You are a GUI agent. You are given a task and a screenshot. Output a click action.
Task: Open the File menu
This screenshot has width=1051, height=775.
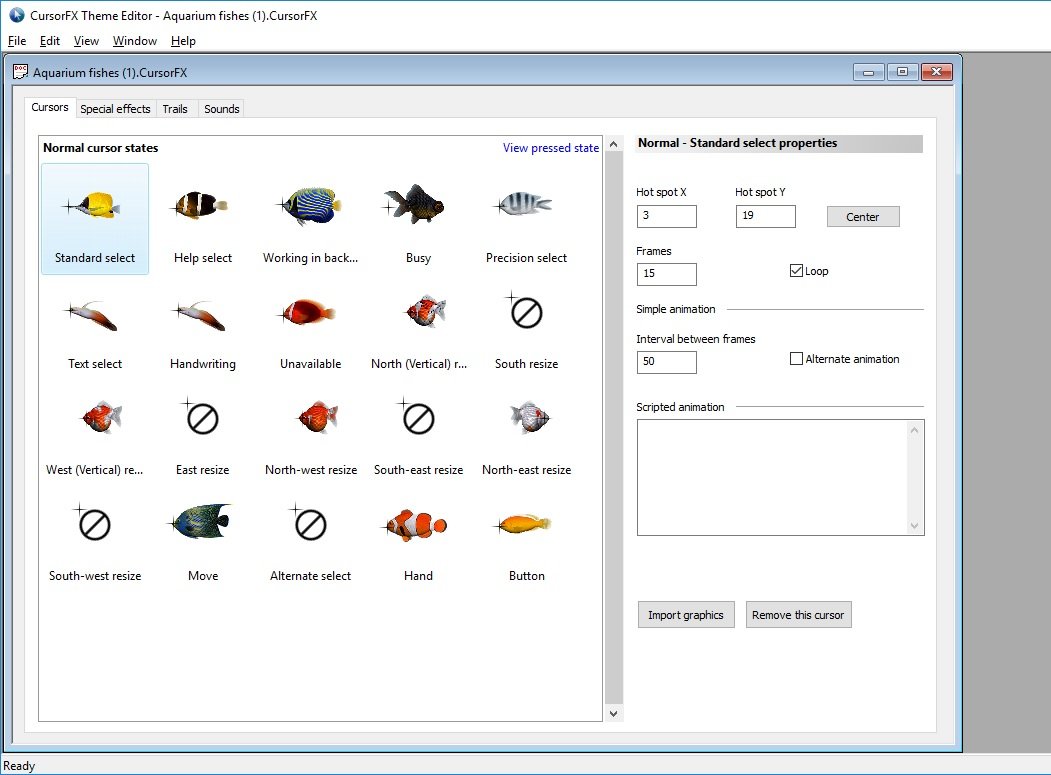17,41
